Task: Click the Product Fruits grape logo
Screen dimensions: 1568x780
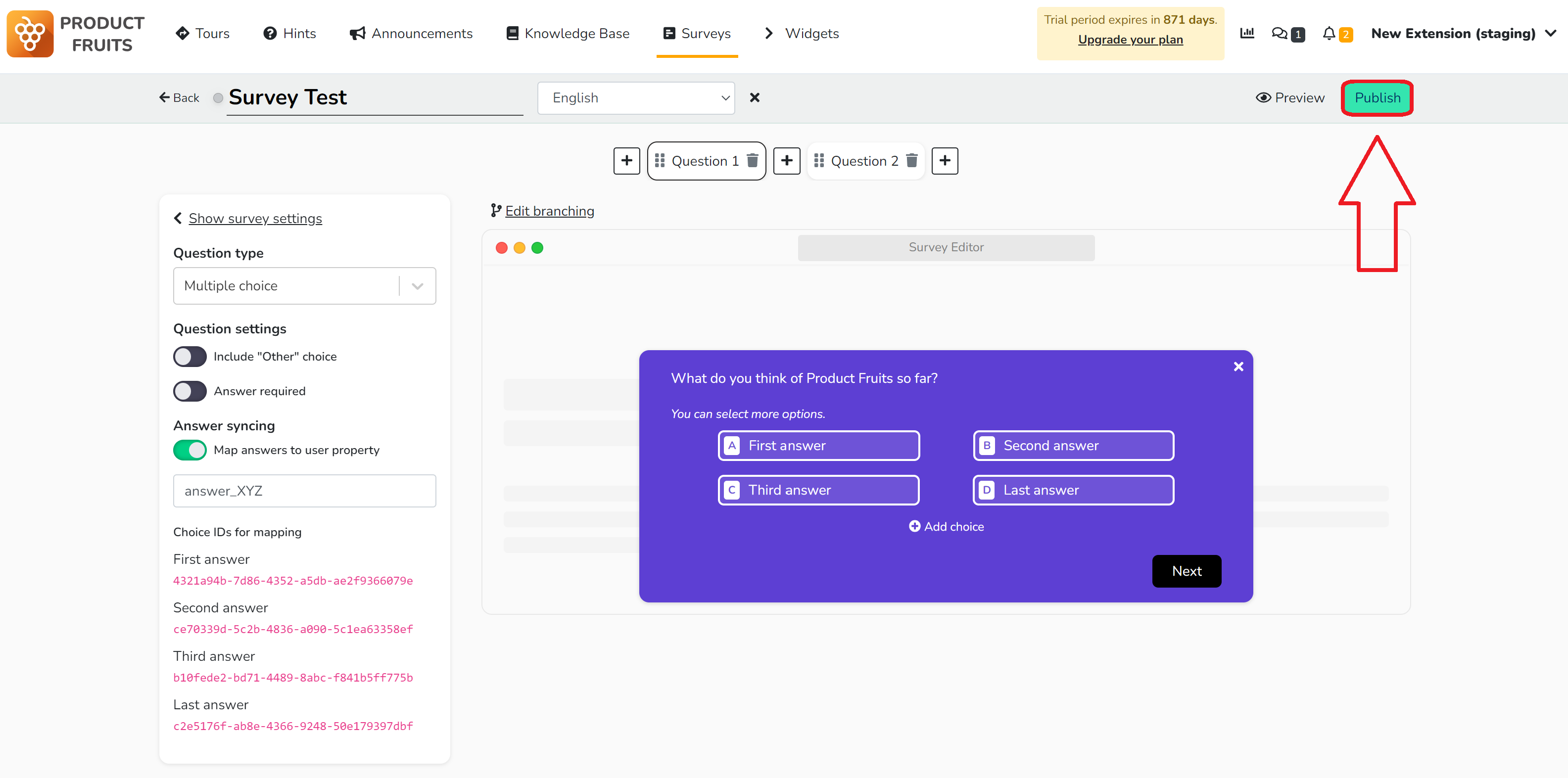Action: tap(30, 34)
